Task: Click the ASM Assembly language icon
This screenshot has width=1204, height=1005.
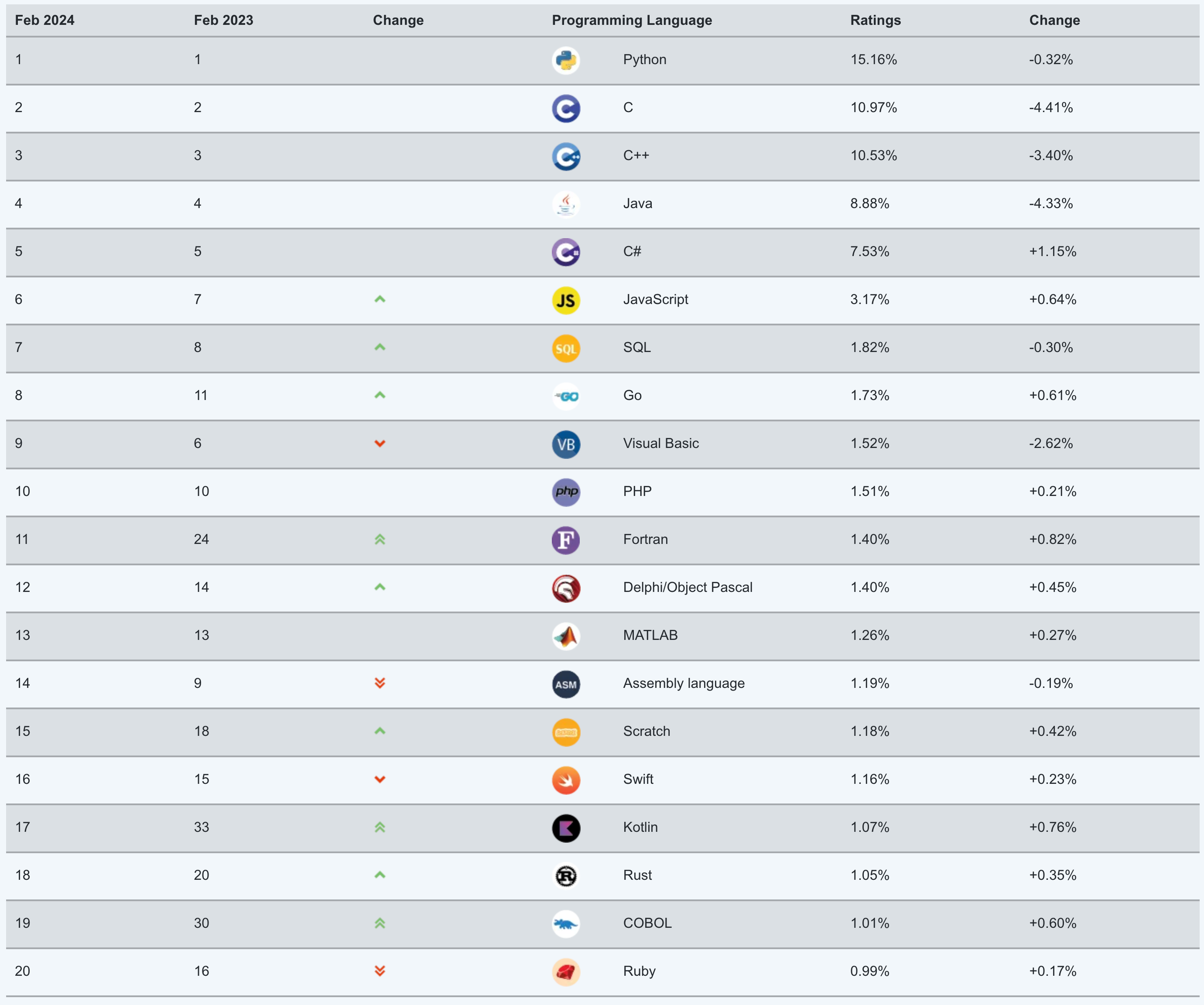Action: point(566,684)
